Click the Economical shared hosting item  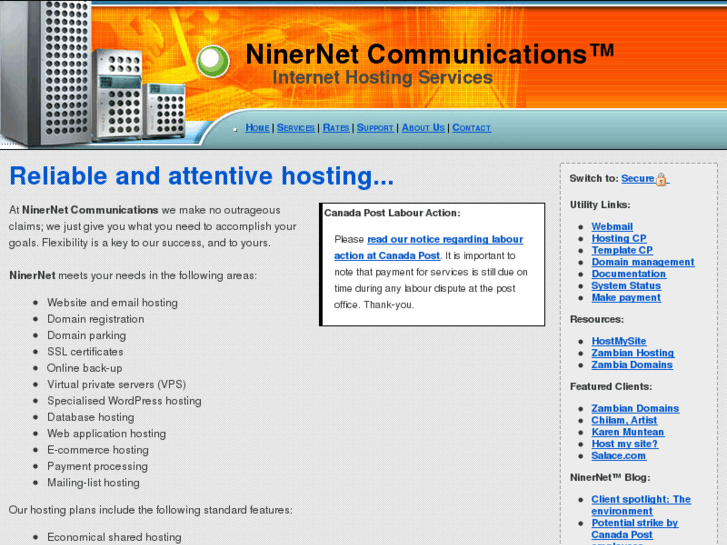click(114, 537)
